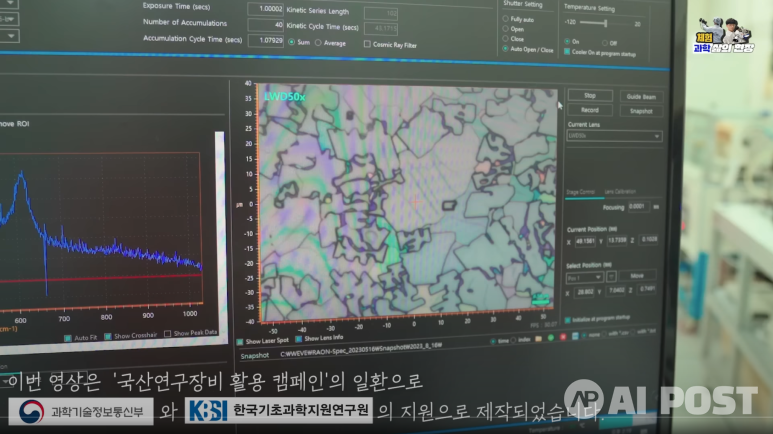Image resolution: width=773 pixels, height=434 pixels.
Task: Click the Focusing value field
Action: pos(639,207)
